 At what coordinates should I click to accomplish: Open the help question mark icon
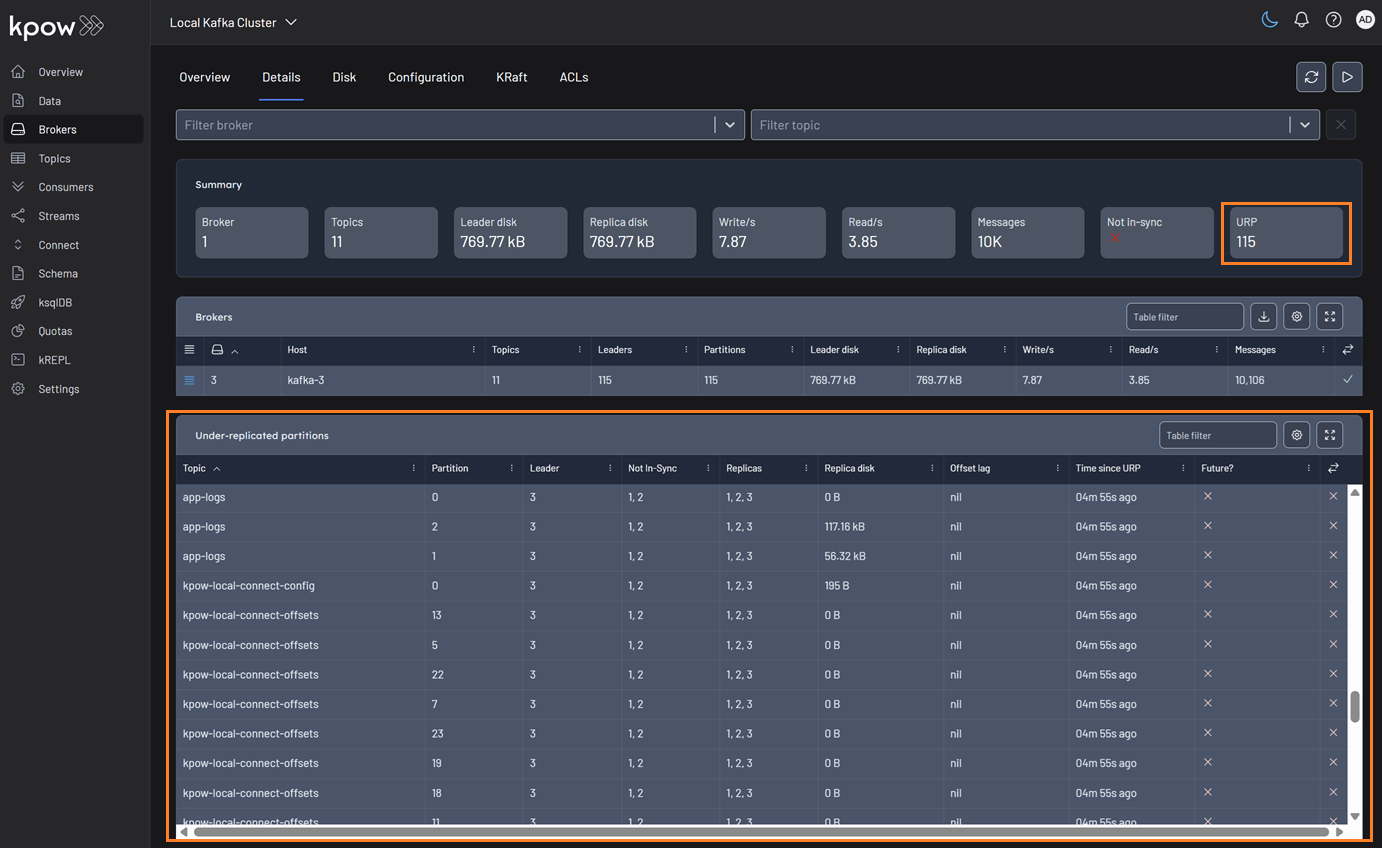pyautogui.click(x=1333, y=20)
